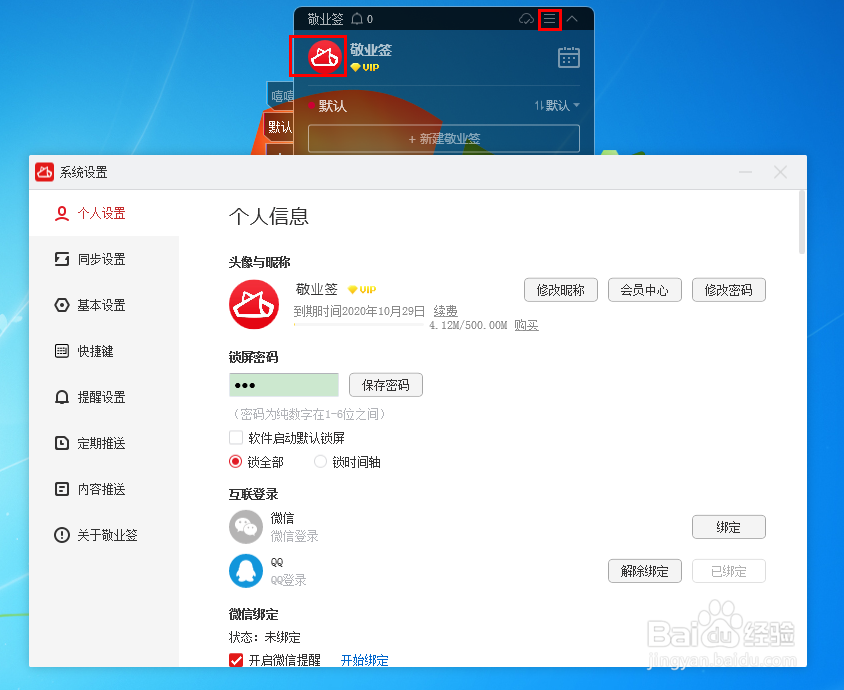
Task: Click the 续费 renewal link
Action: [446, 311]
